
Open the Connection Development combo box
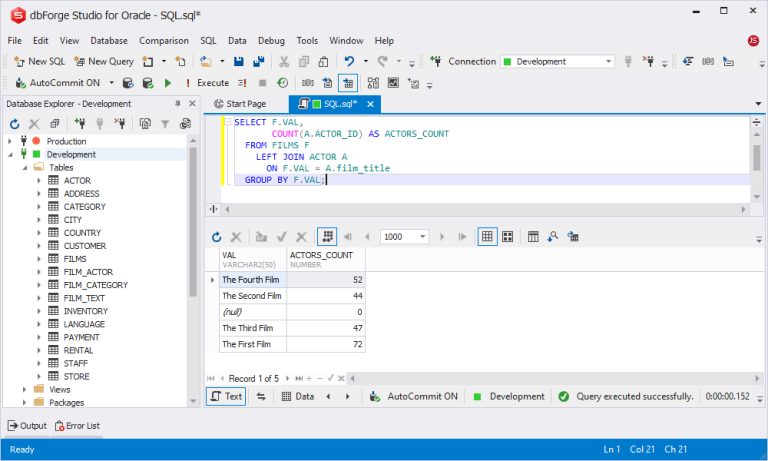(x=557, y=61)
